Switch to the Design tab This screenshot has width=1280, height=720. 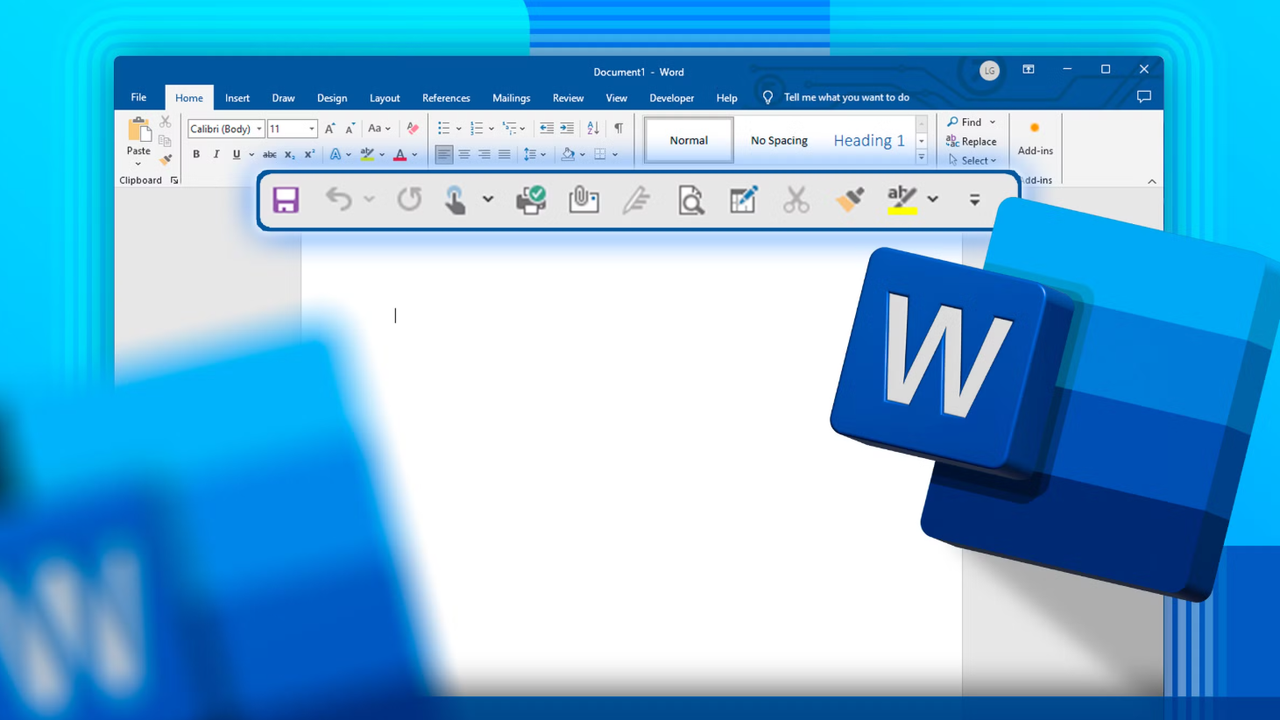(332, 98)
